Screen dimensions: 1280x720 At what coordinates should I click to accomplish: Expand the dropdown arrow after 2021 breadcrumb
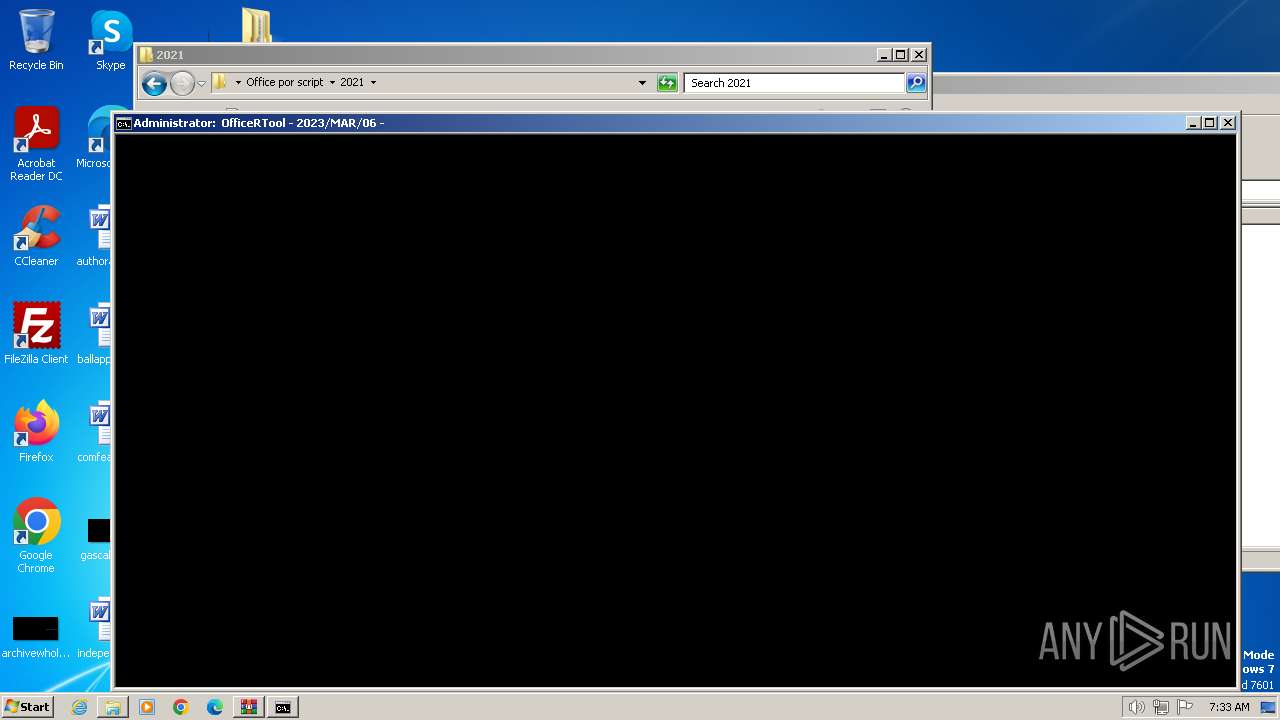click(x=374, y=82)
